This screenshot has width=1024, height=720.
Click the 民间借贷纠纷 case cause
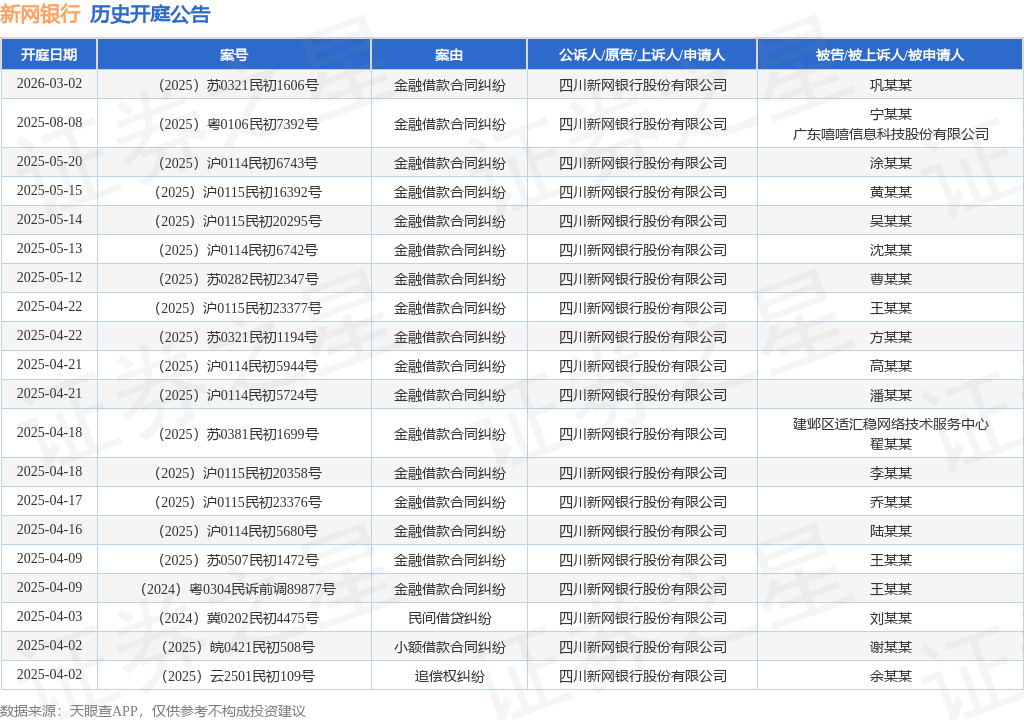pyautogui.click(x=449, y=618)
